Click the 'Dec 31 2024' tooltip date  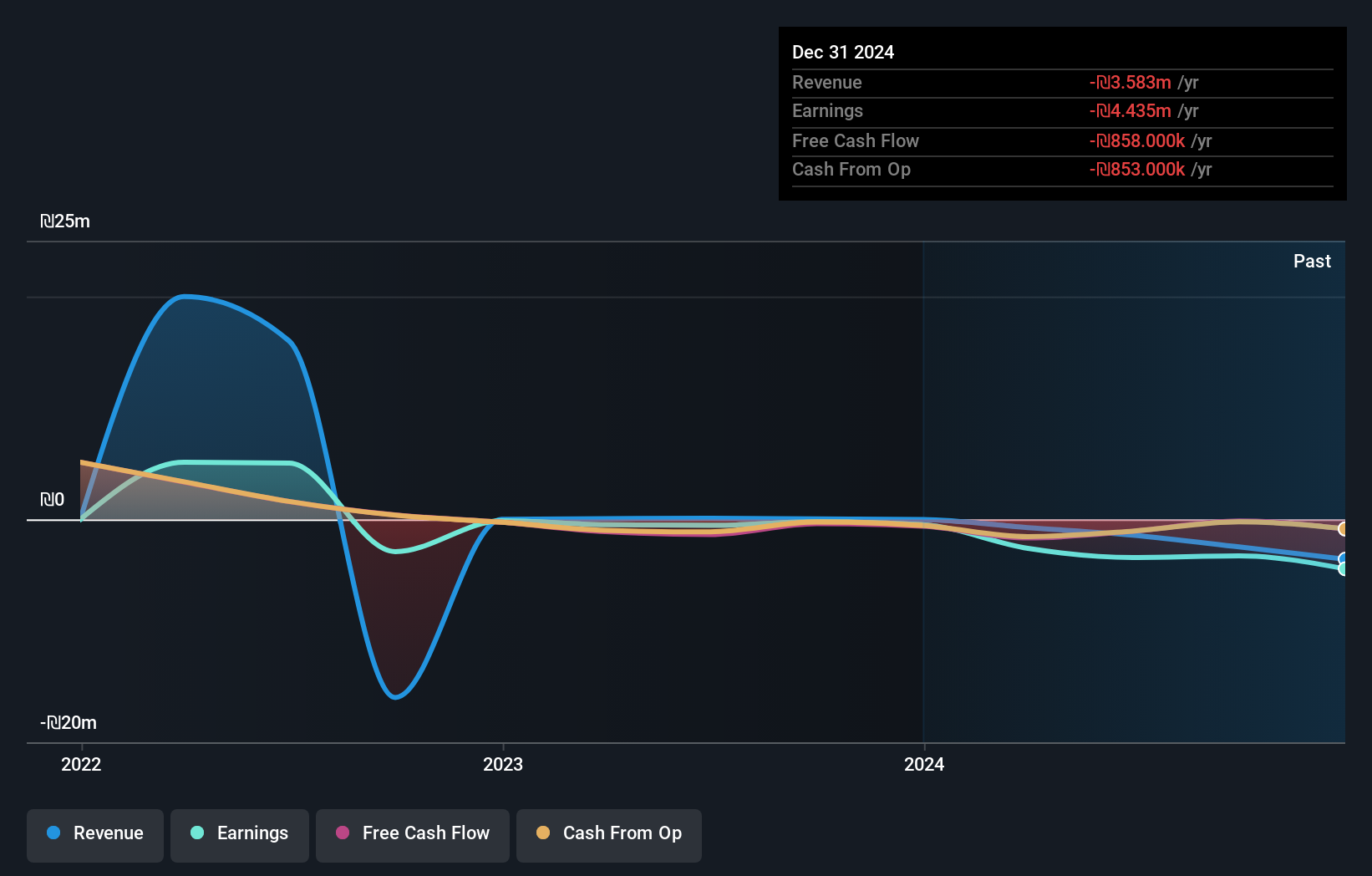[x=843, y=52]
